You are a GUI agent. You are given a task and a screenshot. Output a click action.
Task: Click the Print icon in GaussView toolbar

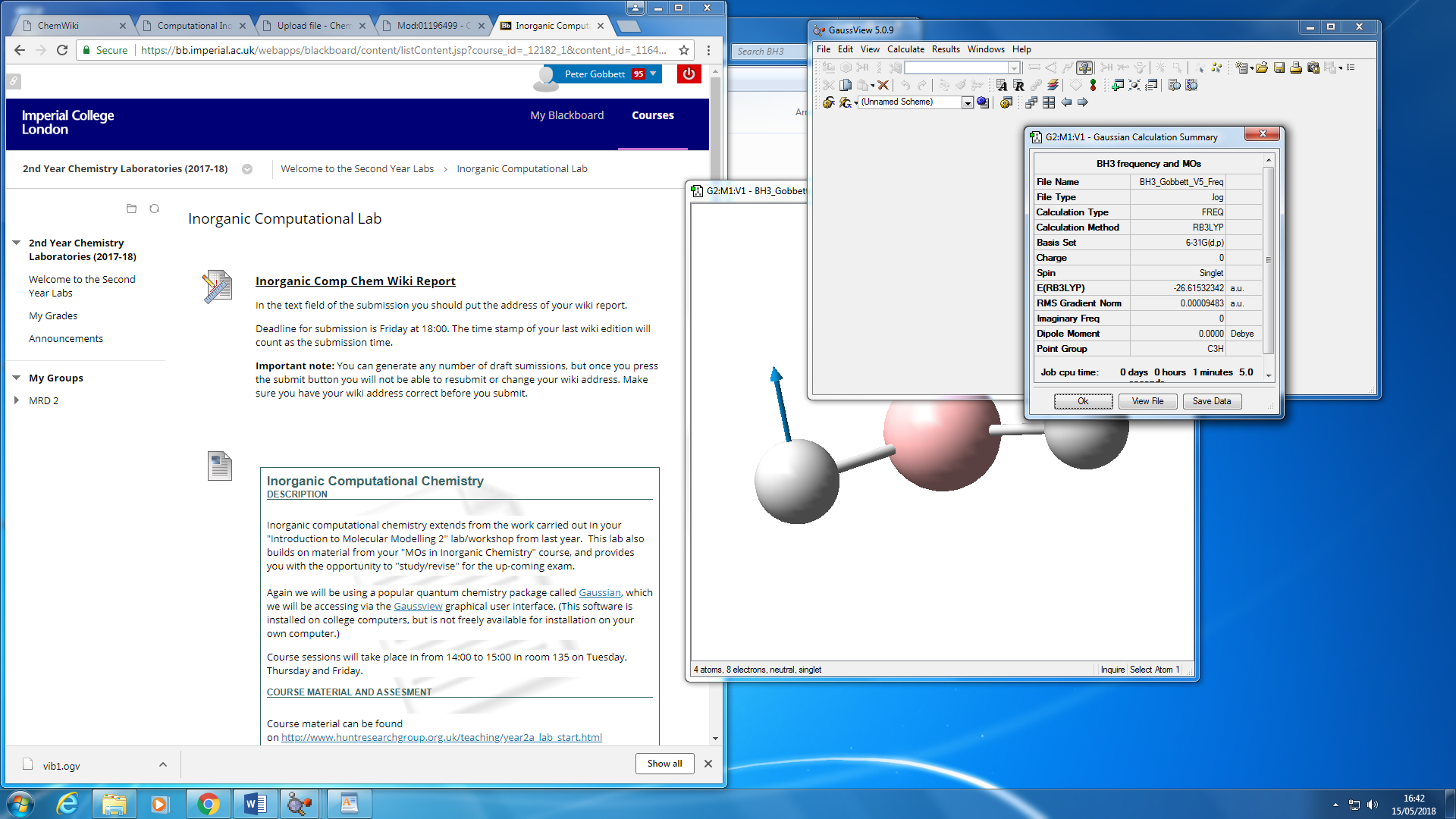click(x=1296, y=67)
